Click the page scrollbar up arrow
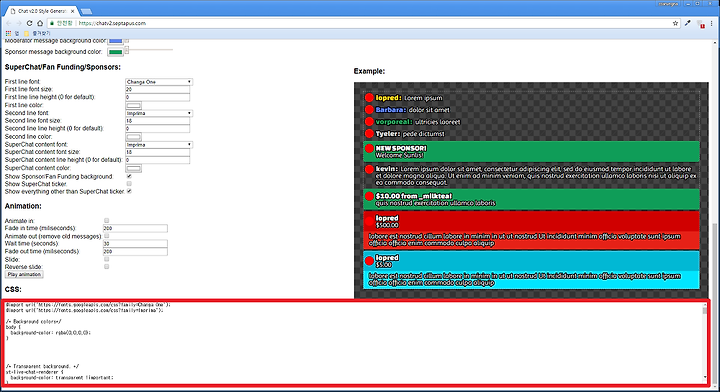 715,43
